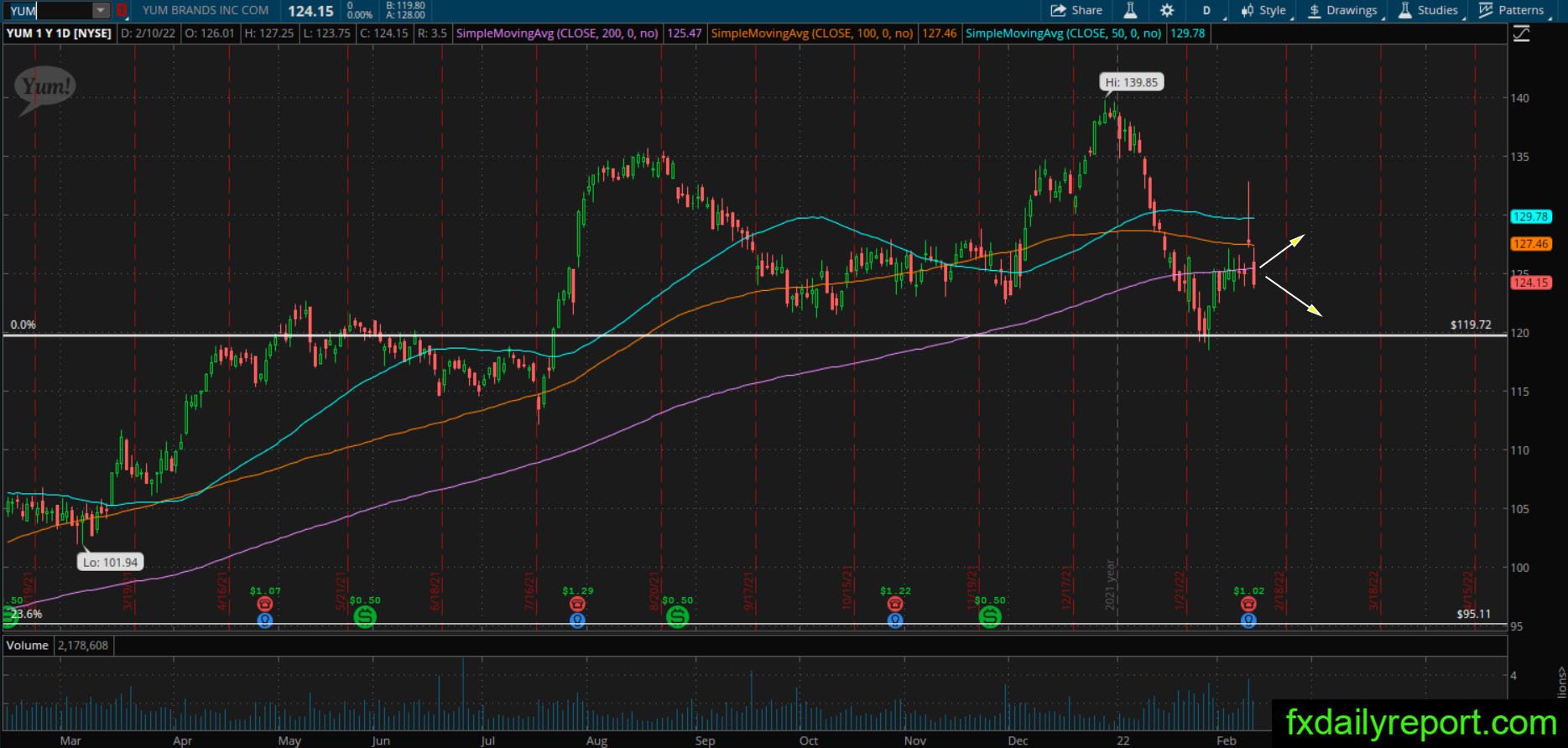Select the 50-period SimpleMovingAvg label
This screenshot has width=1568, height=748.
tap(1064, 34)
